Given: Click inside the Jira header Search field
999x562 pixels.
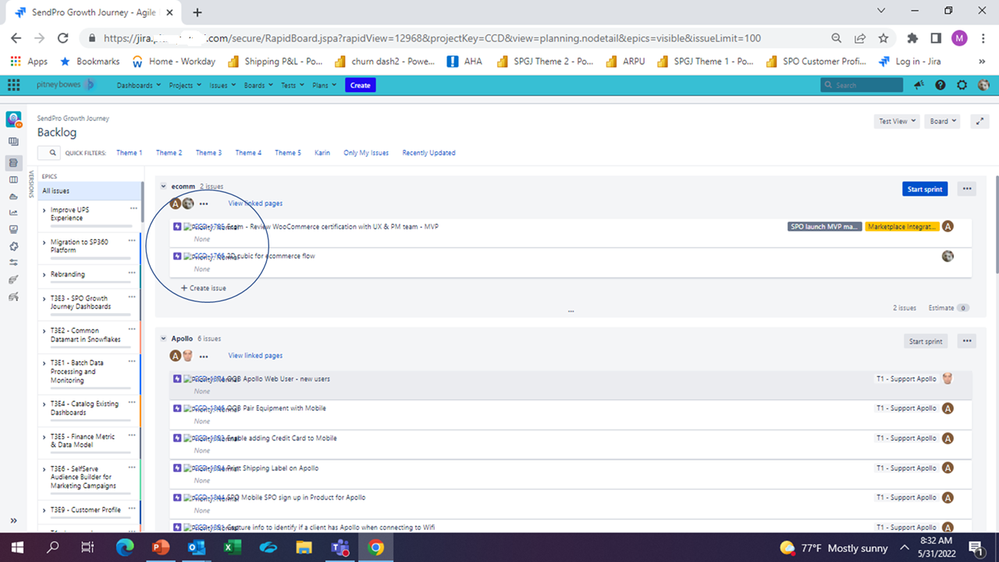Looking at the screenshot, I should 861,85.
